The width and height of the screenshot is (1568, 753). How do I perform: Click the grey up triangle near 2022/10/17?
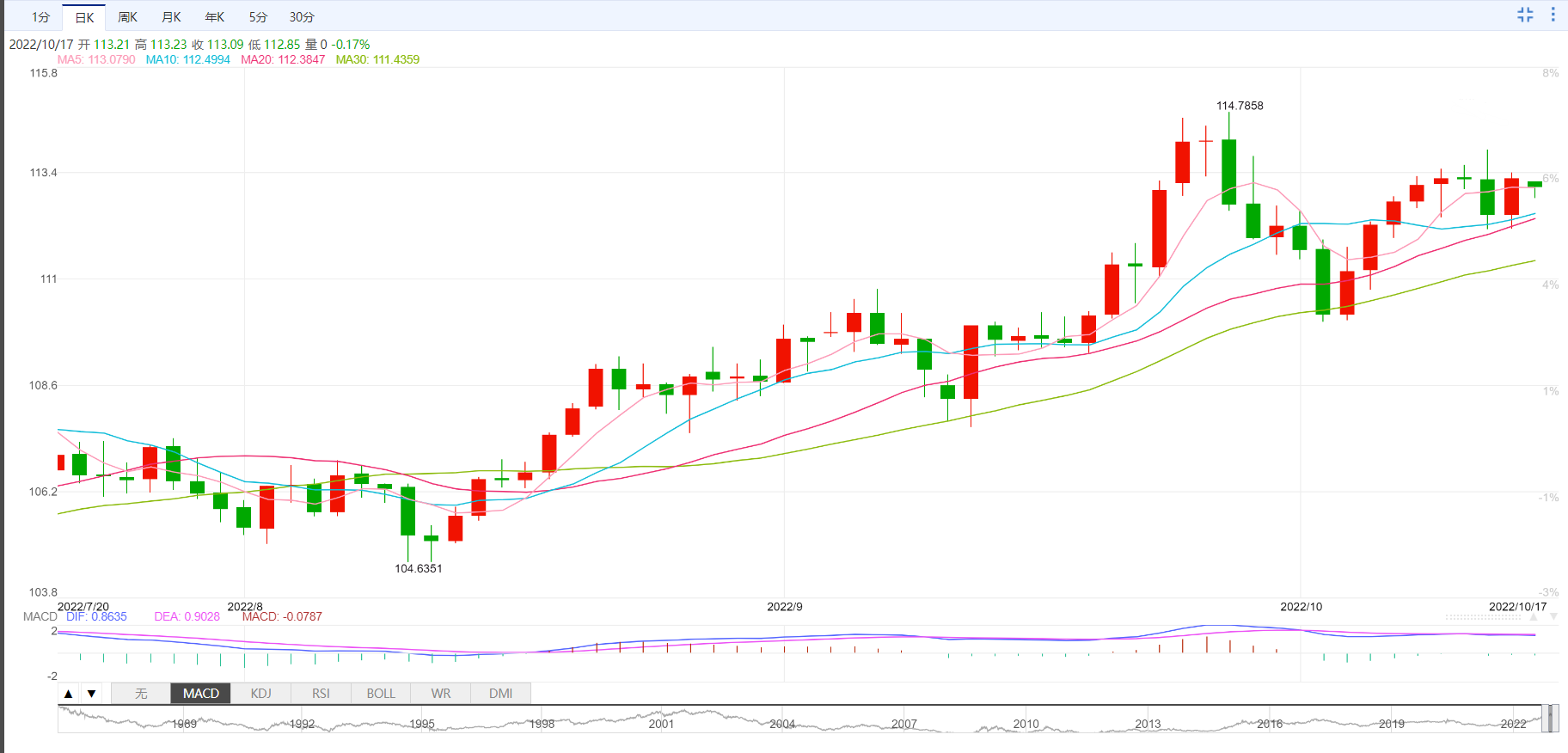1534,616
